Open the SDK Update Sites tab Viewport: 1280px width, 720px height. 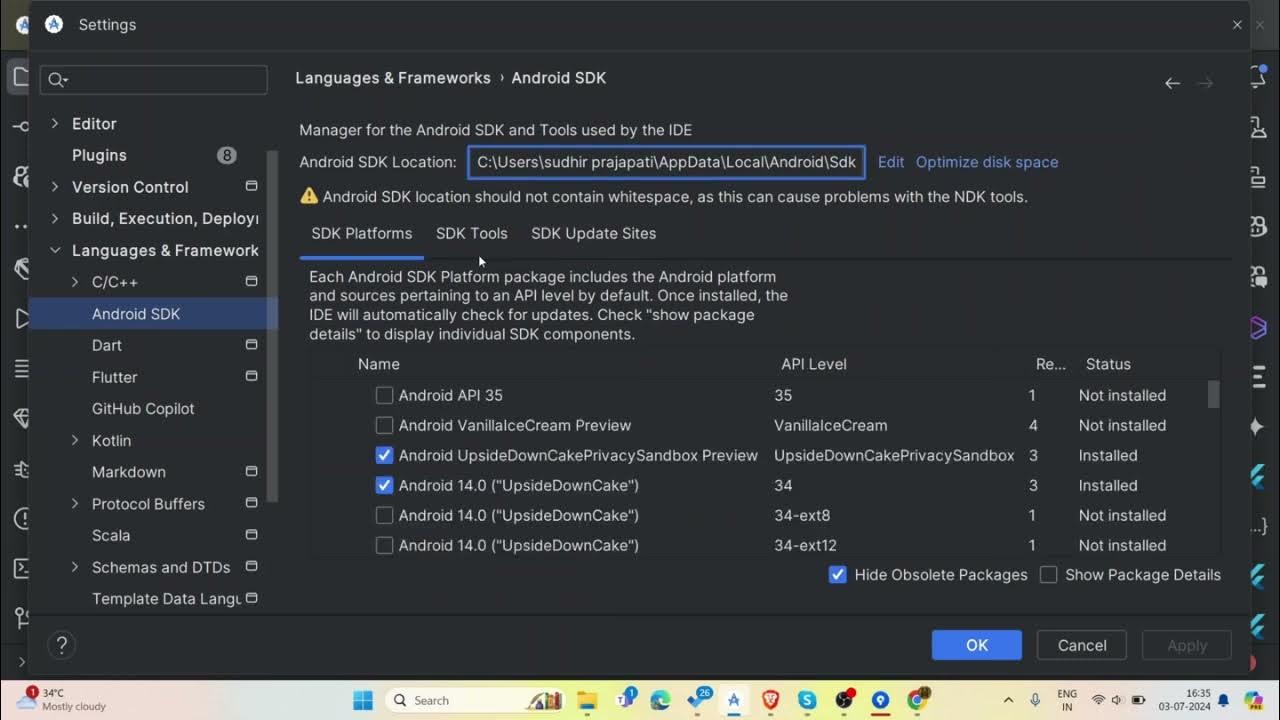point(593,233)
